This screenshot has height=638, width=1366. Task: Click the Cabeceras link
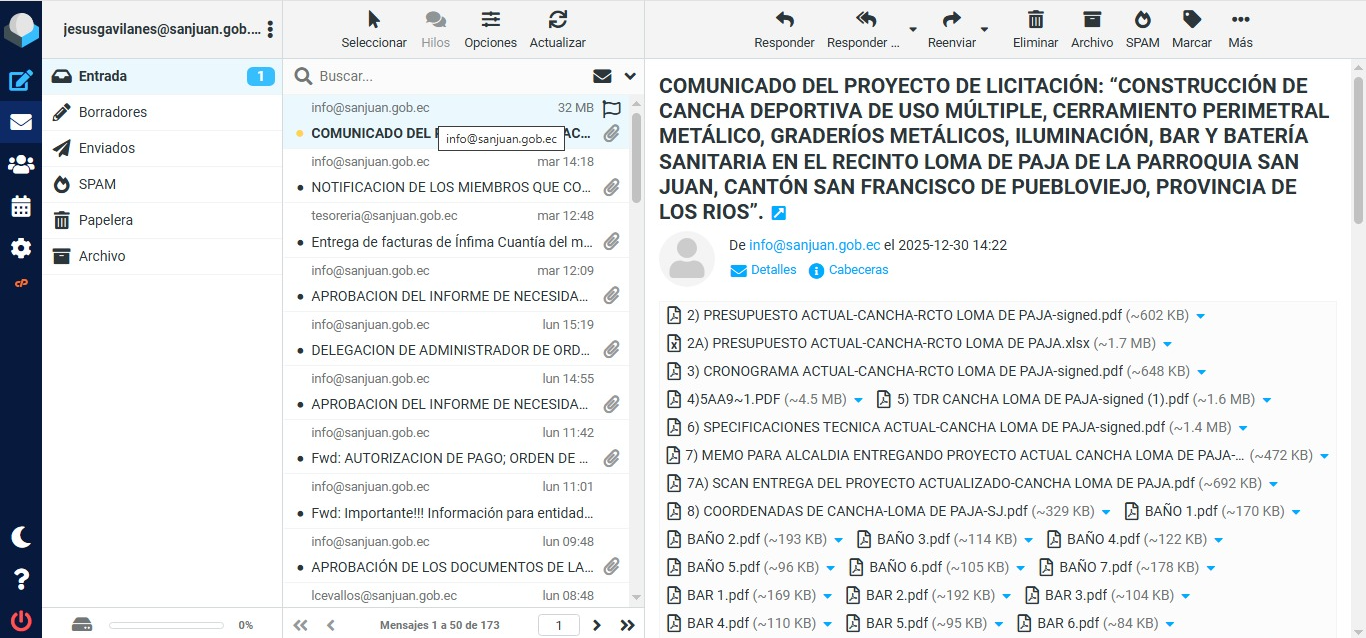pyautogui.click(x=858, y=270)
